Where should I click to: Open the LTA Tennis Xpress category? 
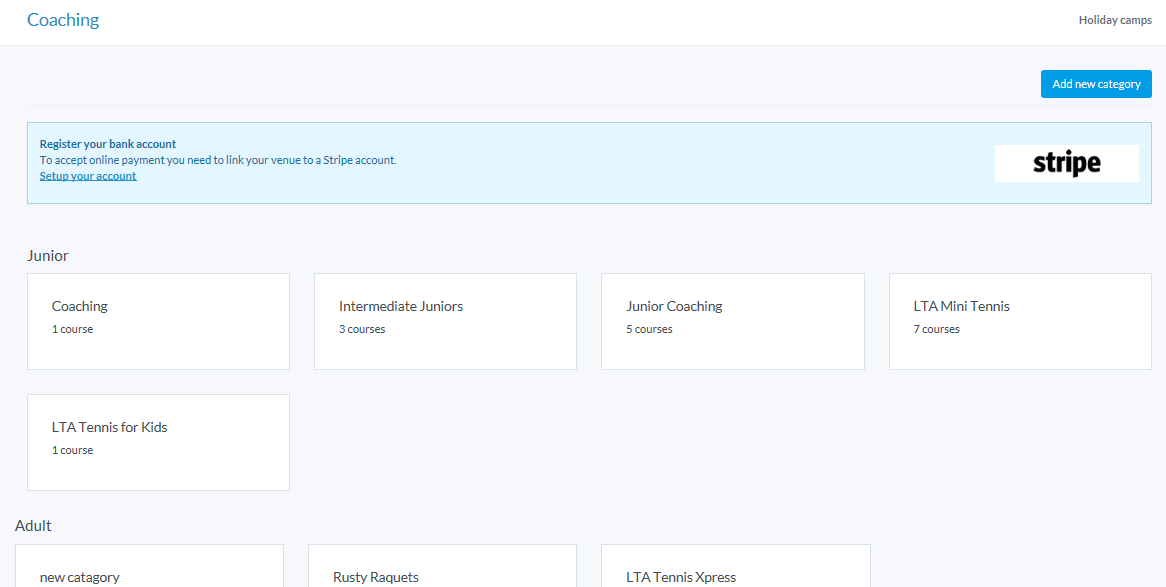735,568
